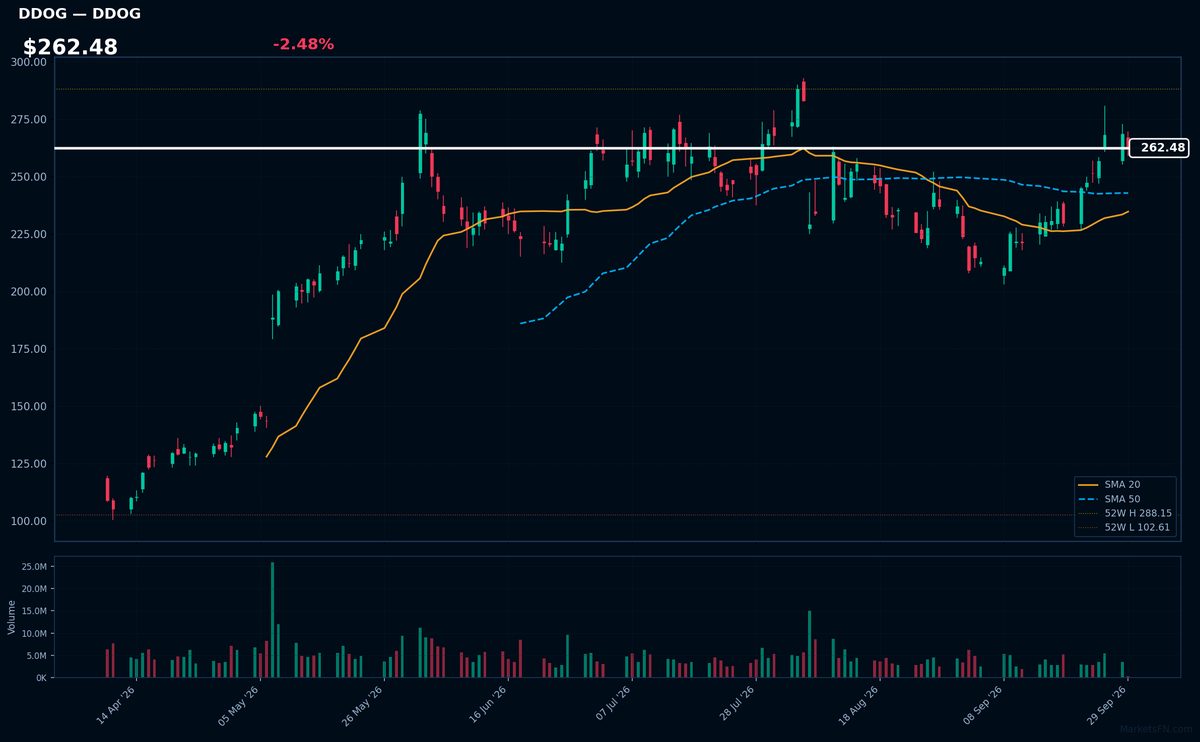The image size is (1200, 742).
Task: Click the 05 May '26 date label
Action: pyautogui.click(x=240, y=704)
